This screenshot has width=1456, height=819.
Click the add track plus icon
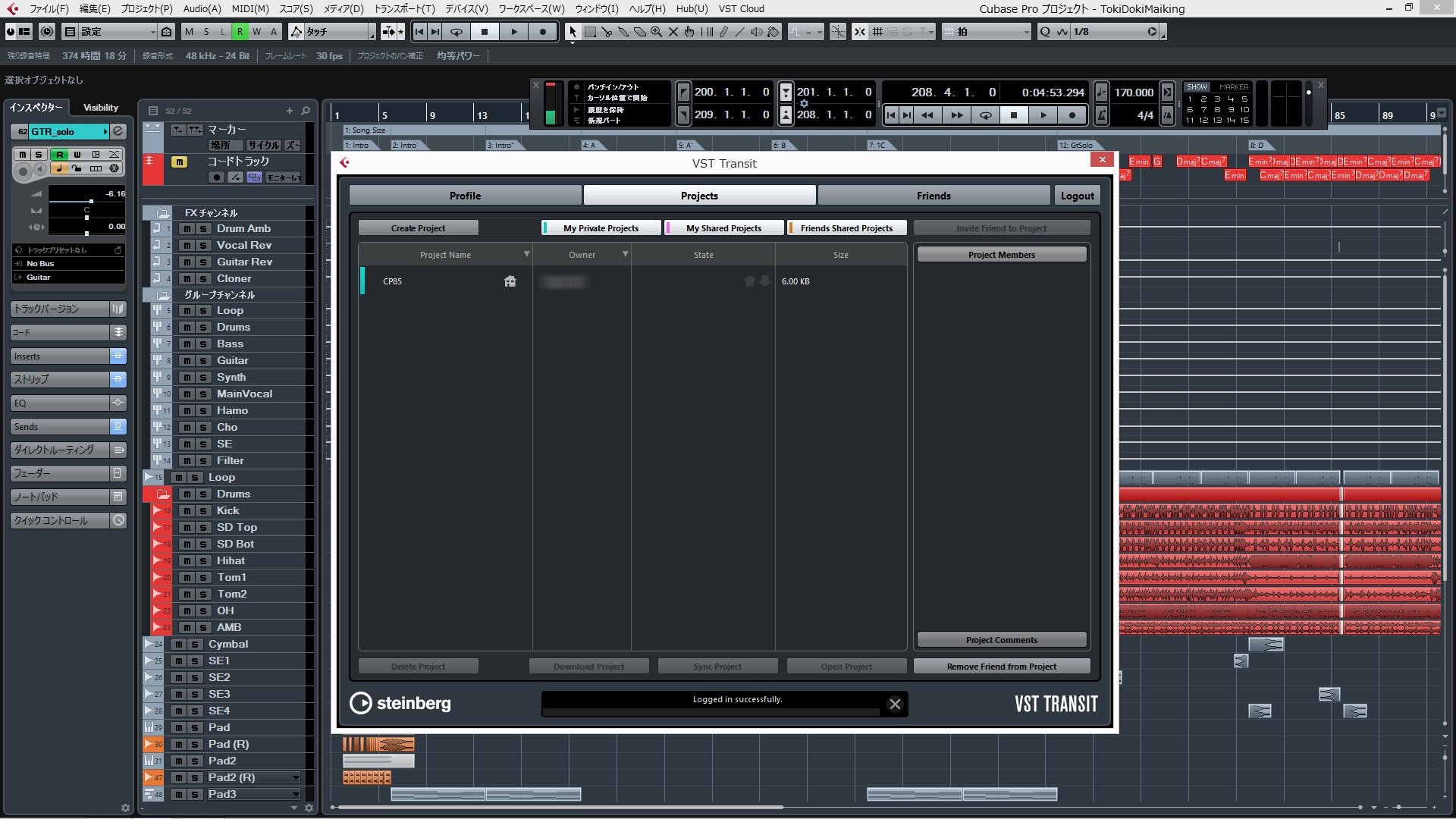click(290, 111)
